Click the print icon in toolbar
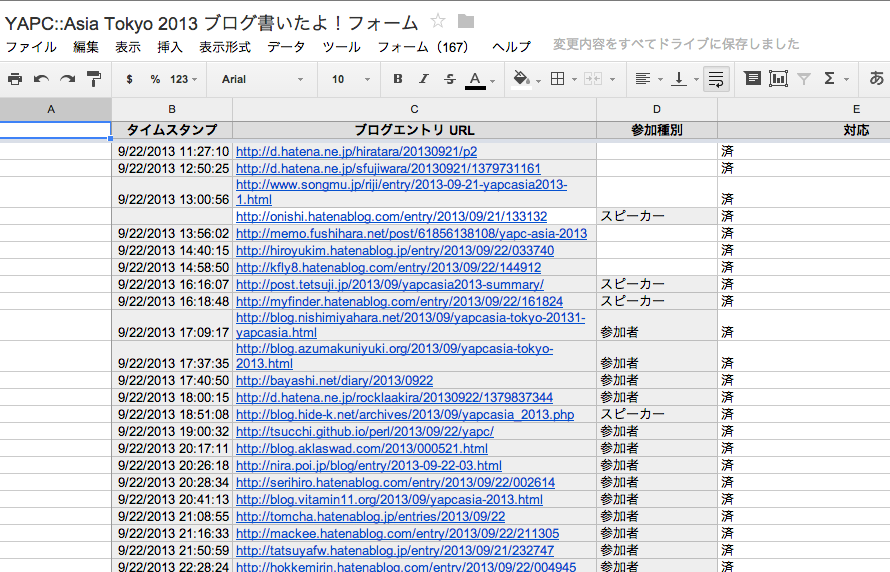This screenshot has width=890, height=572. tap(15, 79)
